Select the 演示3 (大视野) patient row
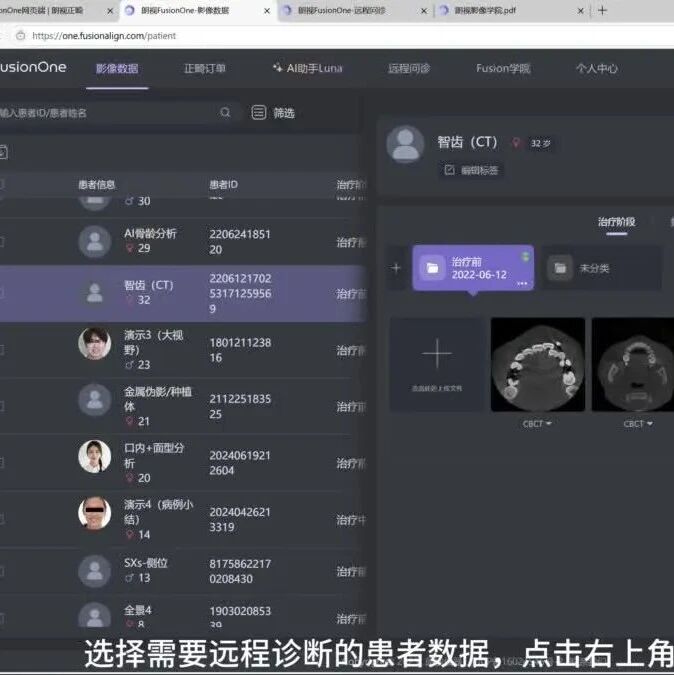The image size is (674, 675). click(x=183, y=350)
